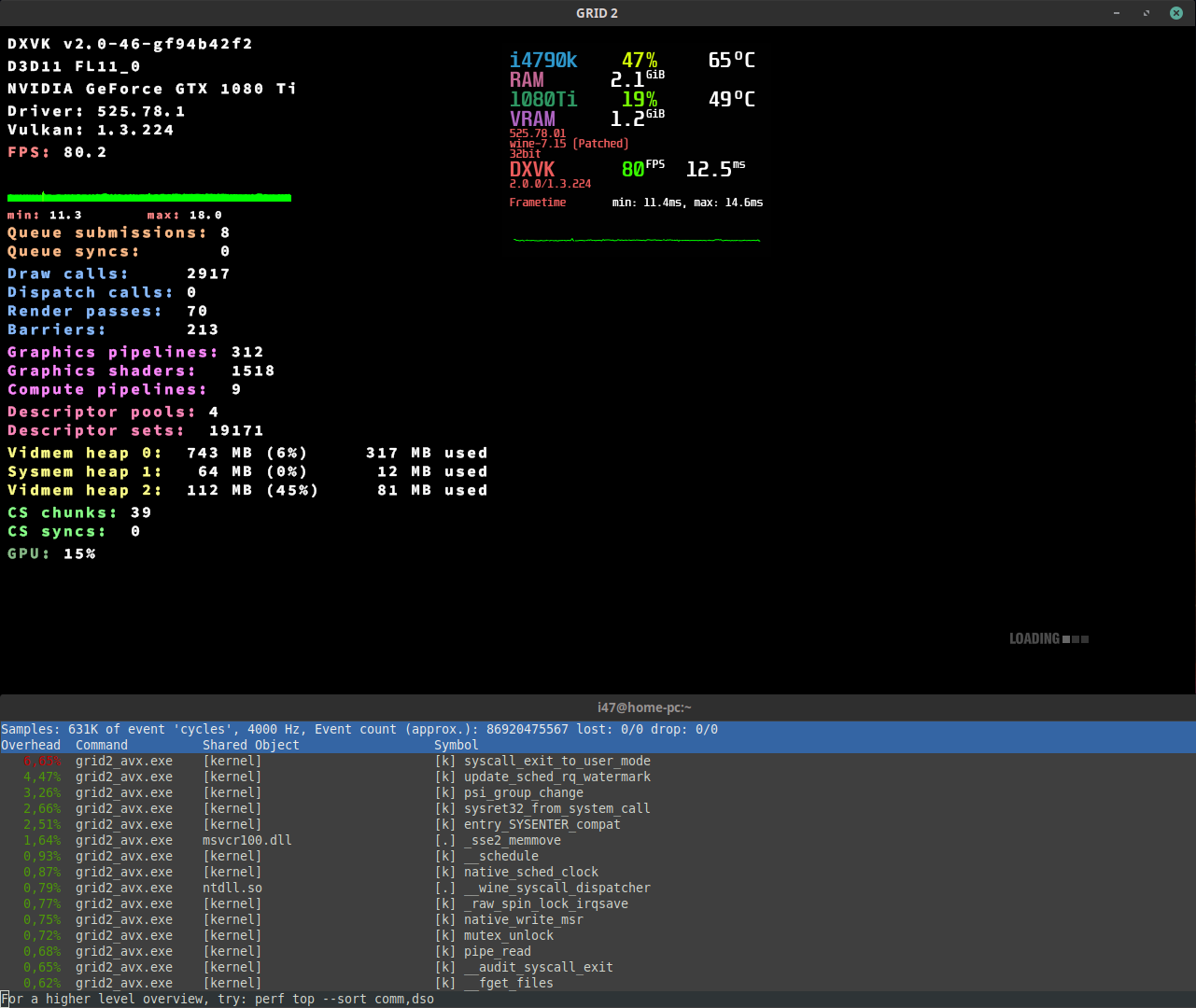Screen dimensions: 1196x1008
Task: Click the perf top --sort hint at the bottom
Action: pyautogui.click(x=217, y=999)
